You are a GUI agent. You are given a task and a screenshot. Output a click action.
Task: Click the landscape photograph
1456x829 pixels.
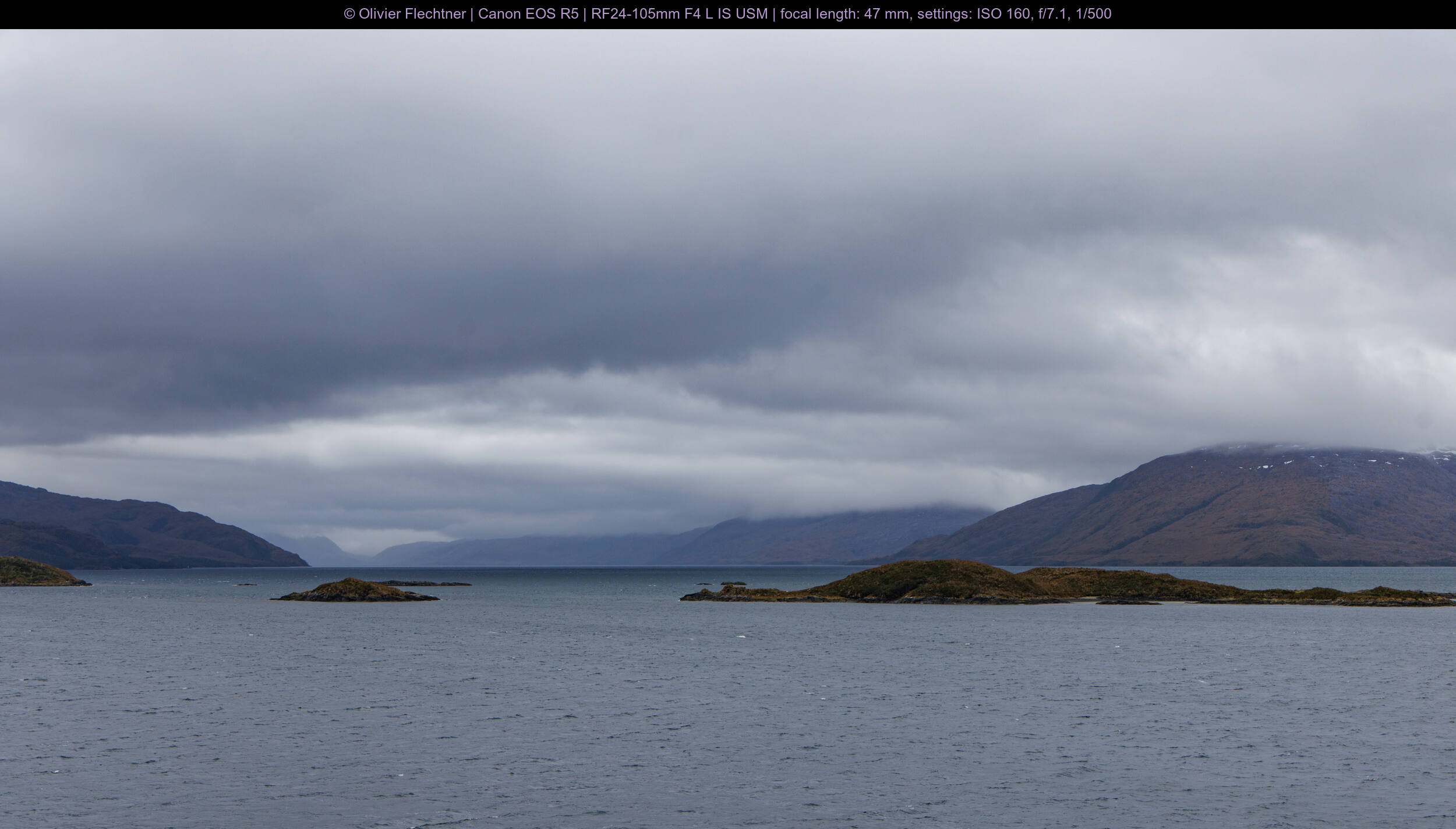point(728,429)
